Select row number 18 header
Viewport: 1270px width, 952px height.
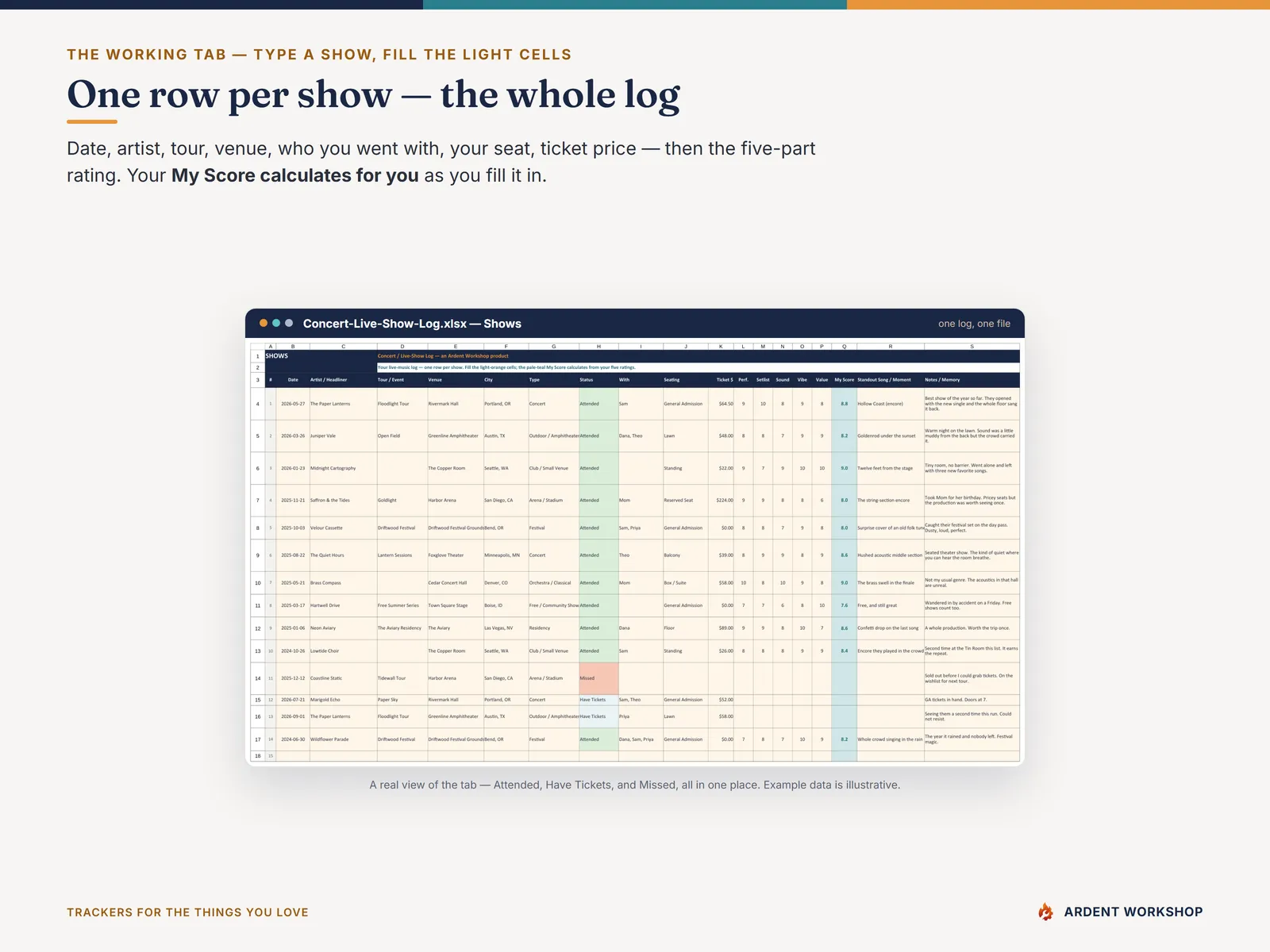click(257, 756)
